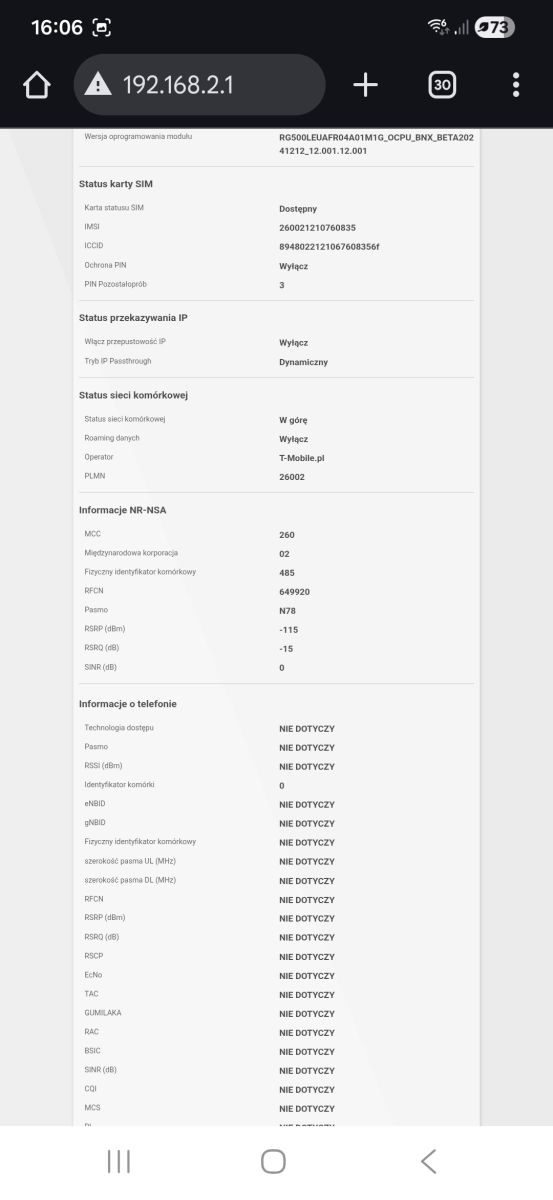Tap the Pasmo value N78

coord(288,610)
